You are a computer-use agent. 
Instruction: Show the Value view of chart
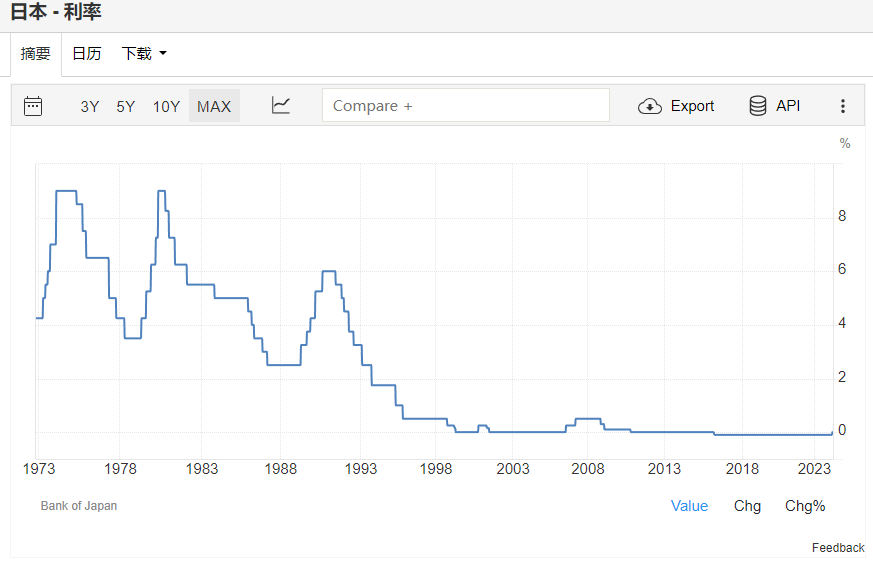[x=689, y=506]
